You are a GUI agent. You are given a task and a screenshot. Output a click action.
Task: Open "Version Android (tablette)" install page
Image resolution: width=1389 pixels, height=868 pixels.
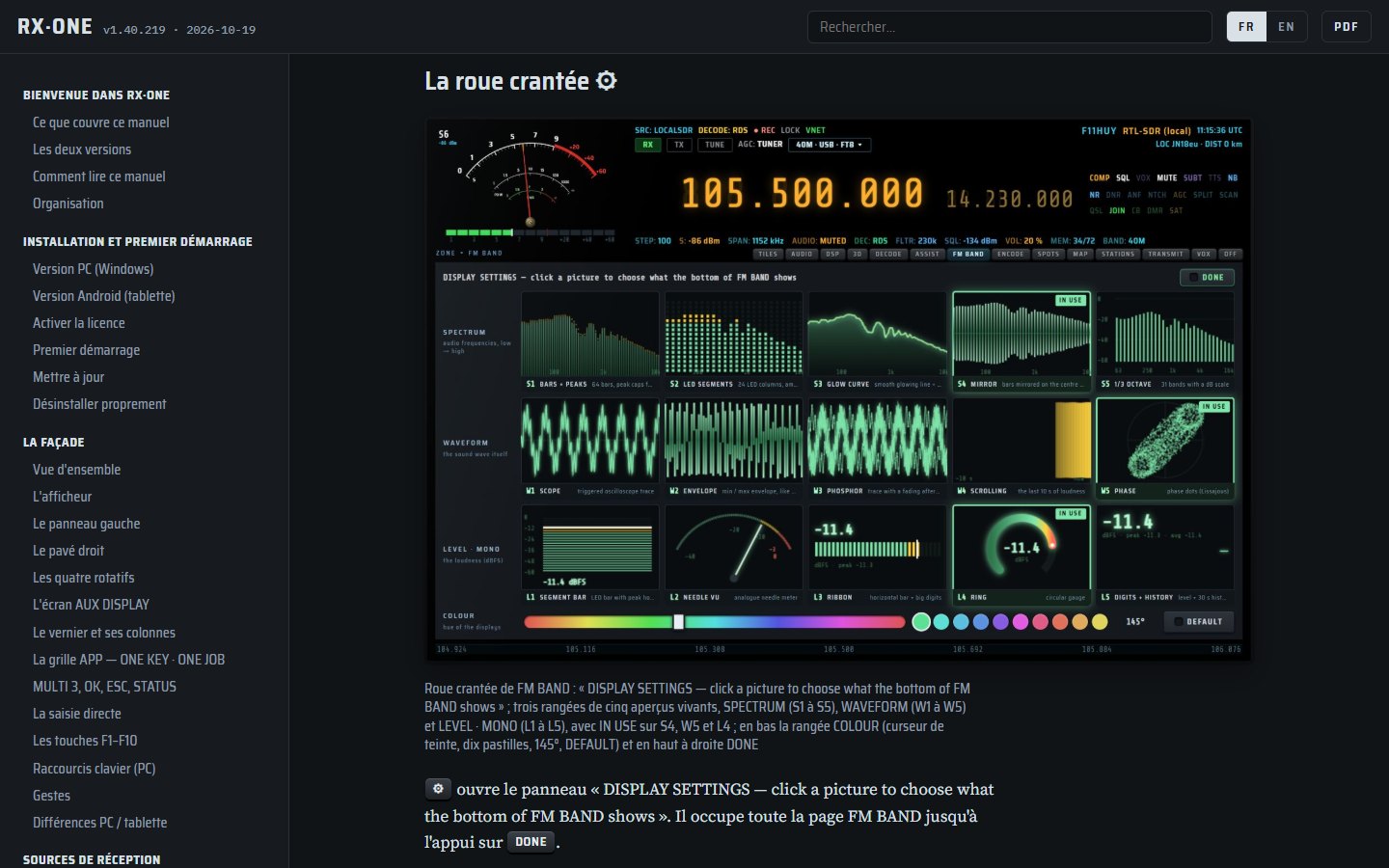pyautogui.click(x=104, y=296)
